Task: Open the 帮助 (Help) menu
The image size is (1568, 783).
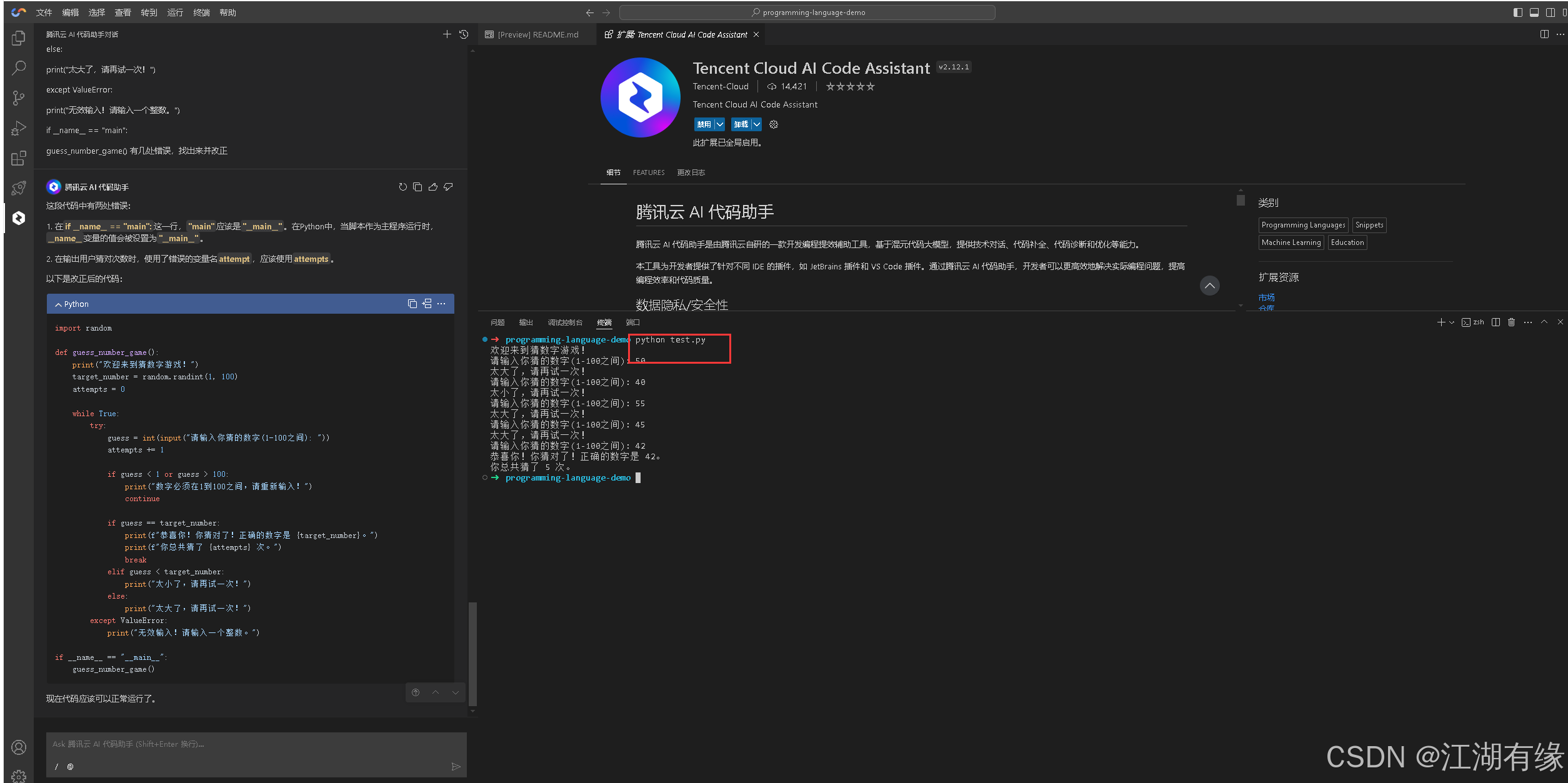Action: (x=227, y=12)
